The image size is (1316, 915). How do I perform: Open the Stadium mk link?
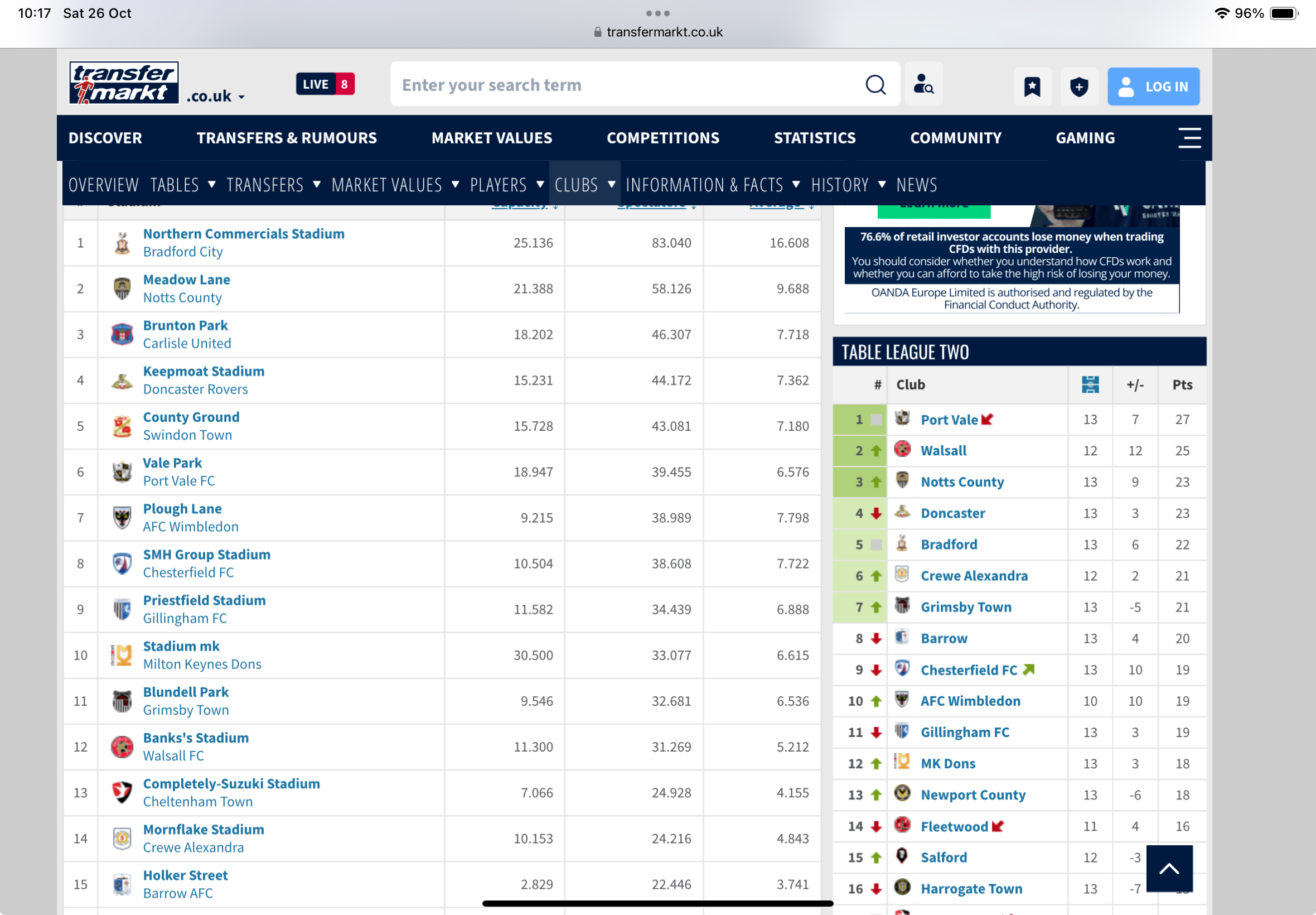click(181, 647)
